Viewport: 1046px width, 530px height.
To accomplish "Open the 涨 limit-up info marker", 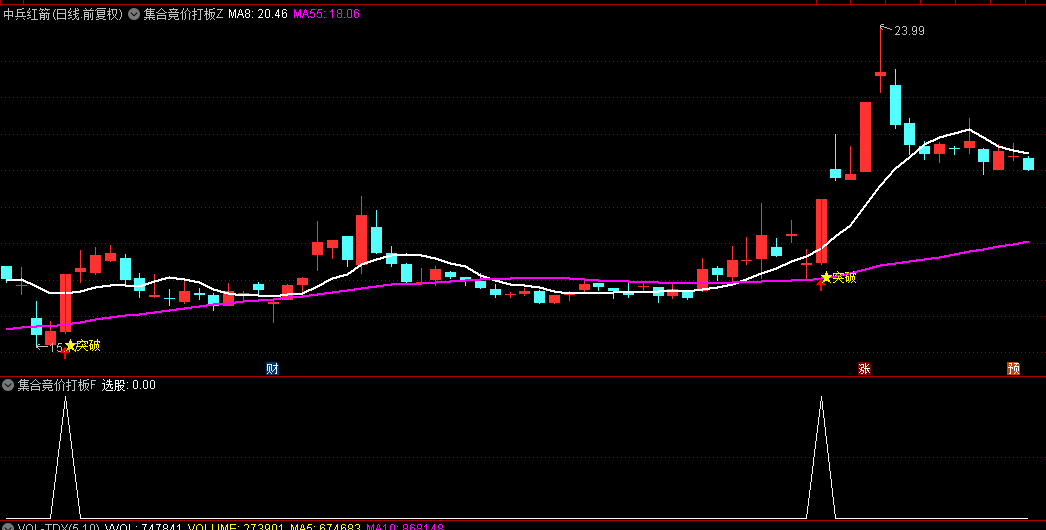I will tap(864, 368).
